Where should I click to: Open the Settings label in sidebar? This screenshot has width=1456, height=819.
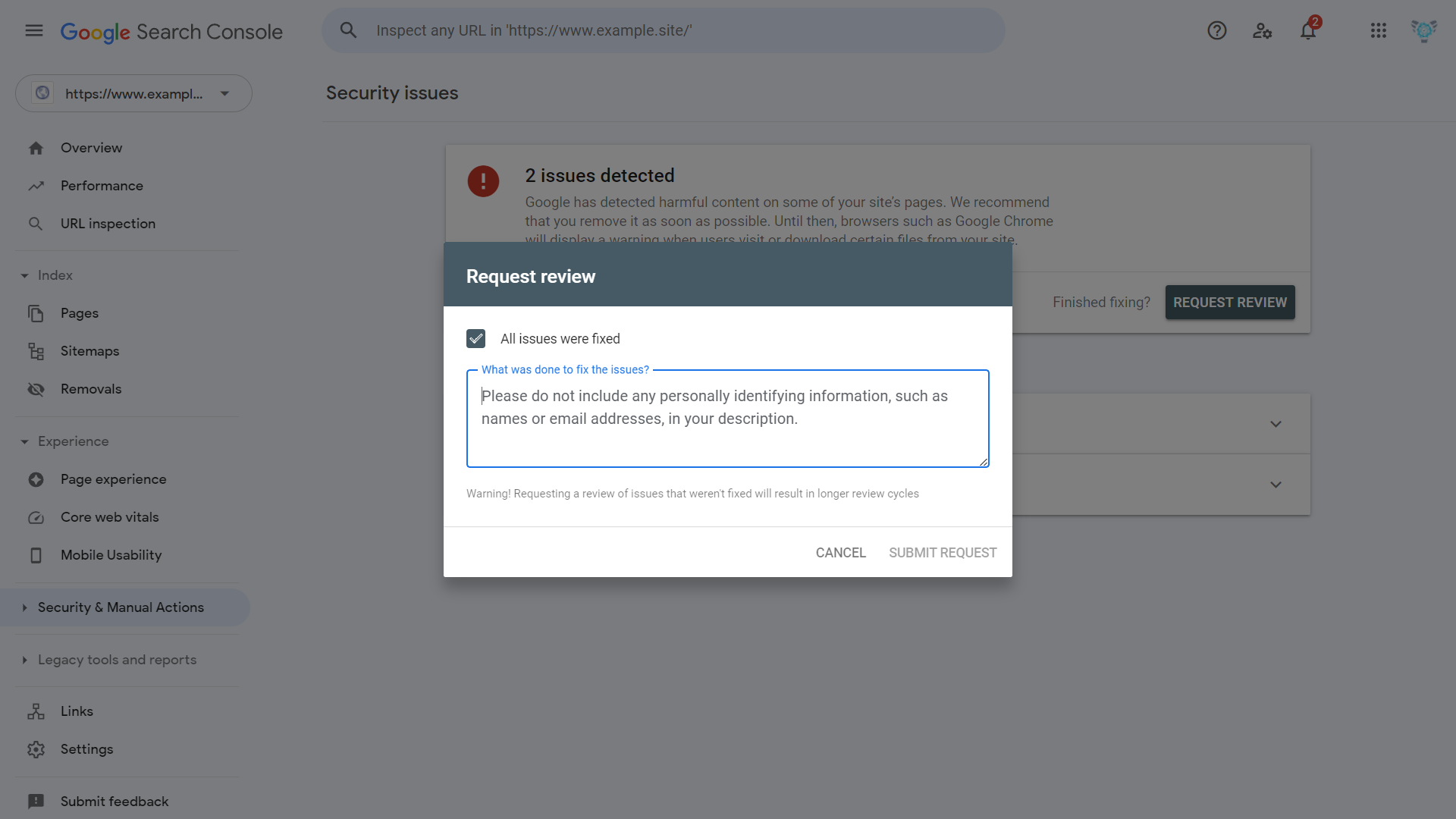[x=86, y=749]
